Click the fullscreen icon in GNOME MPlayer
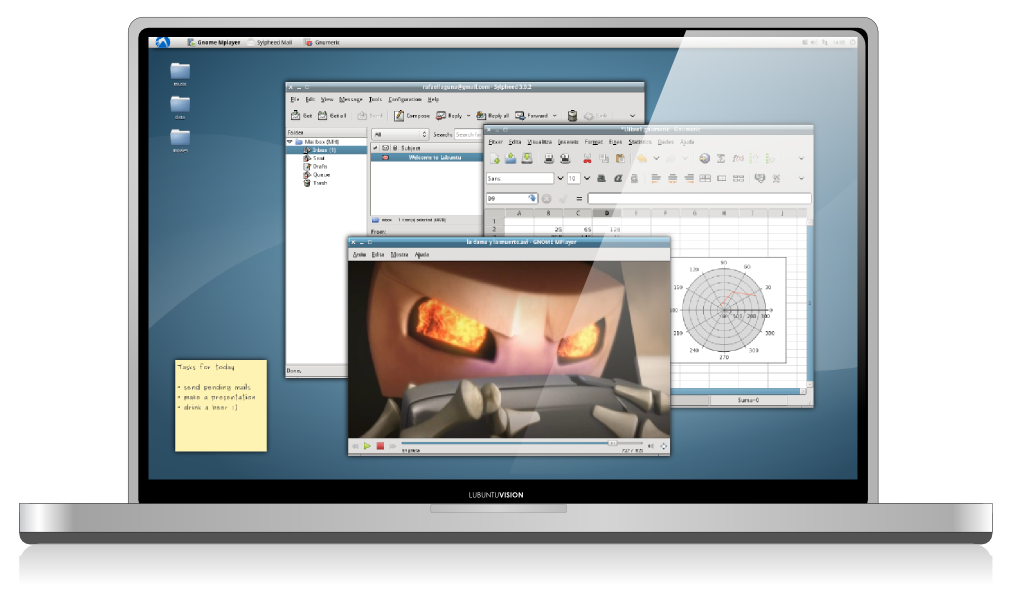The image size is (1011, 605). [663, 446]
